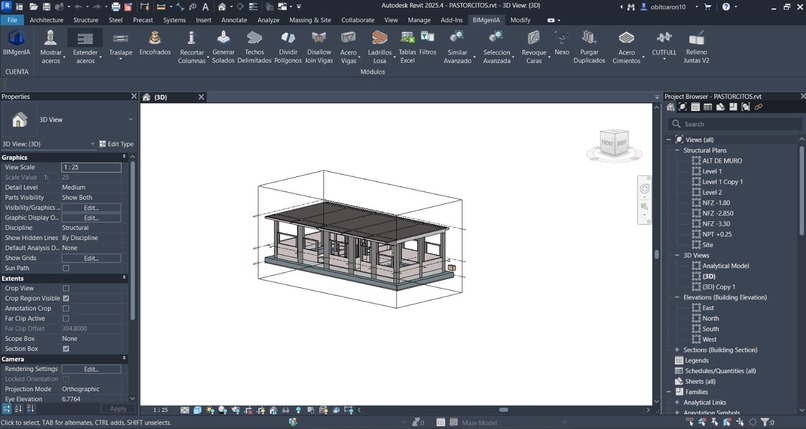Click the Properties panel vertical scrollbar
806x429 pixels.
[133, 241]
